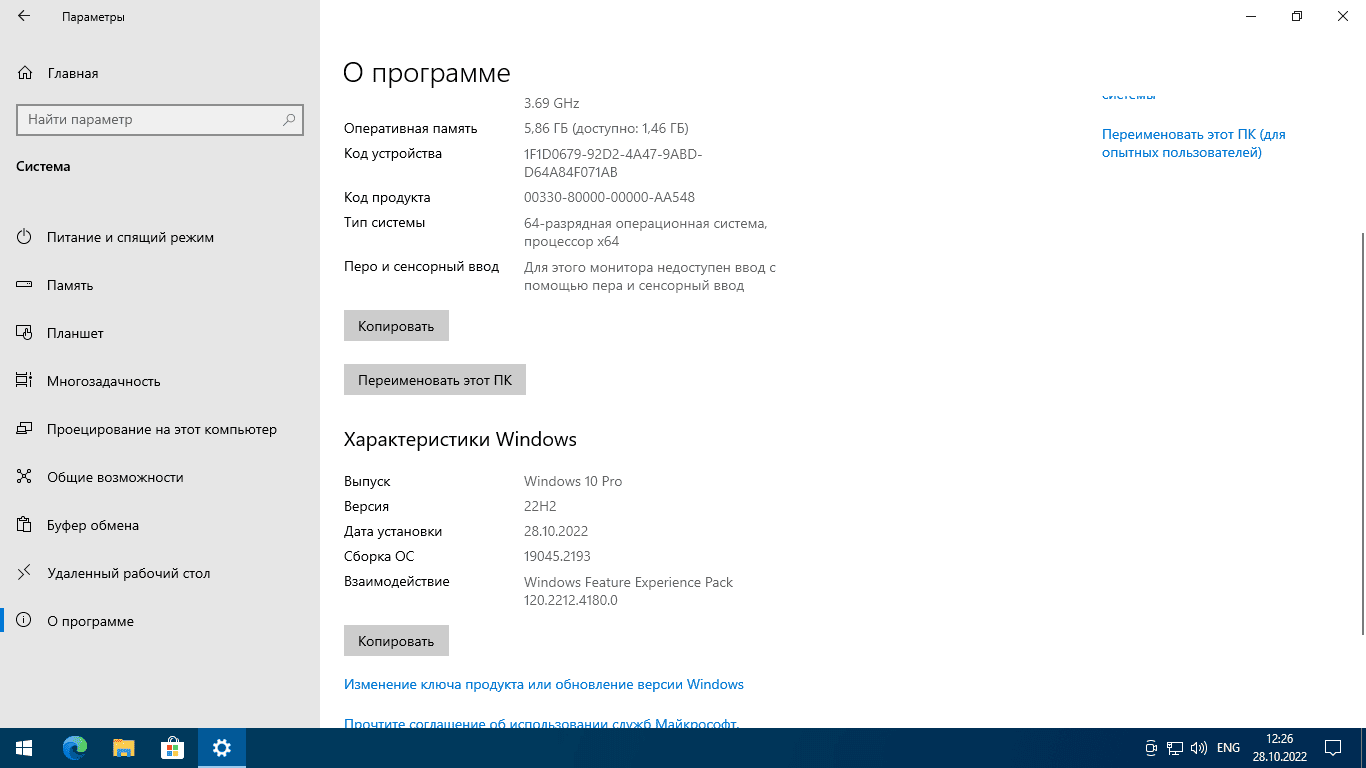Click the Meet Now camera tray icon
Image resolution: width=1366 pixels, height=768 pixels.
tap(1151, 748)
